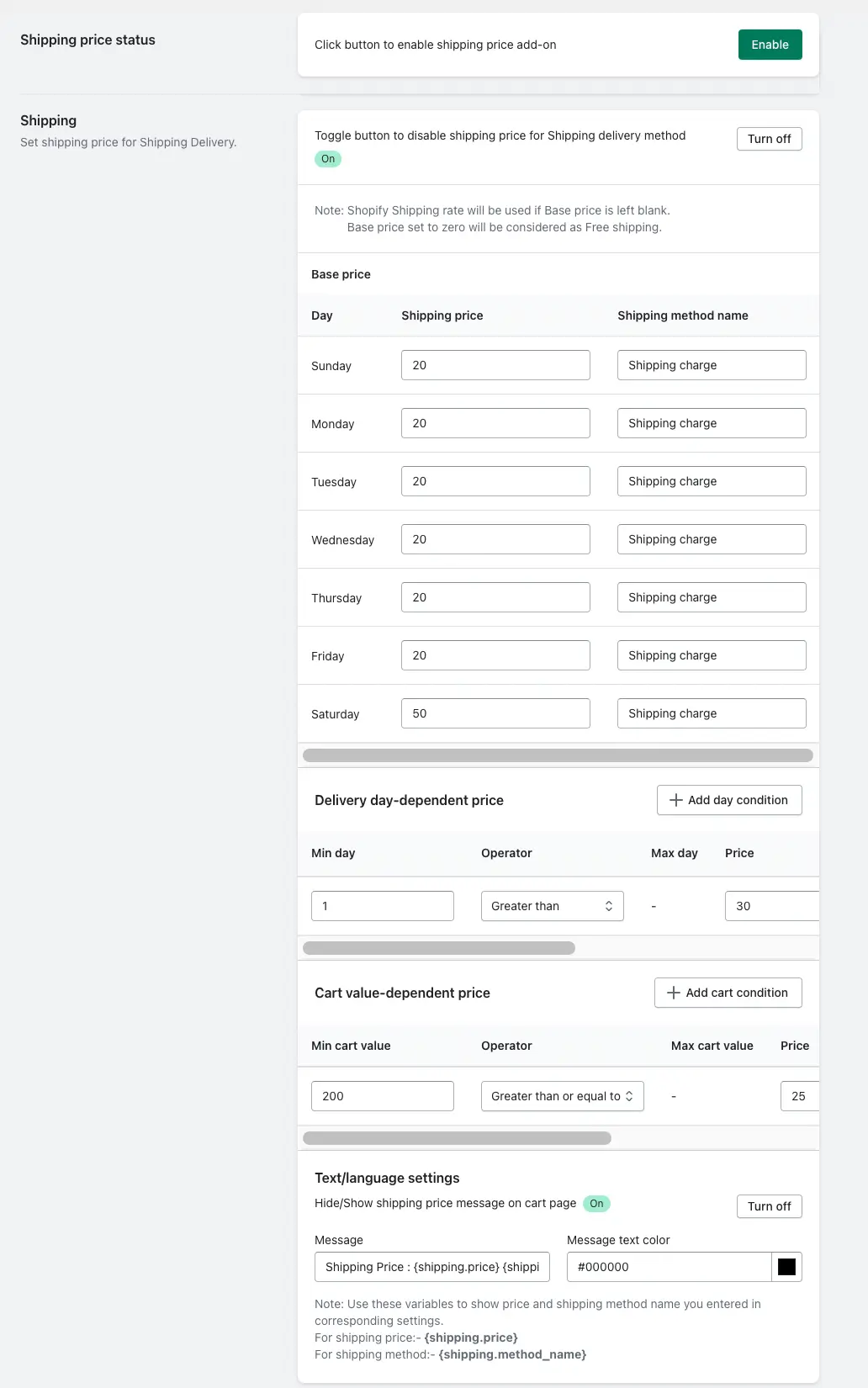The height and width of the screenshot is (1388, 868).
Task: Click the Saturday shipping price field
Action: click(x=495, y=713)
